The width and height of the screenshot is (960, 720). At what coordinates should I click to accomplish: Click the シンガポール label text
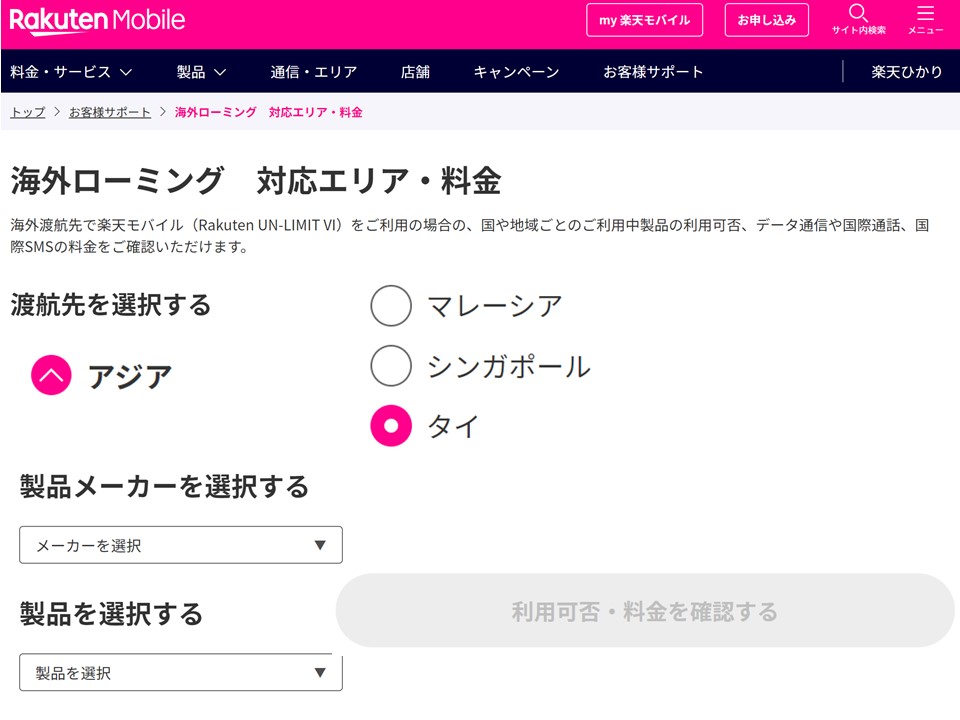(x=509, y=366)
